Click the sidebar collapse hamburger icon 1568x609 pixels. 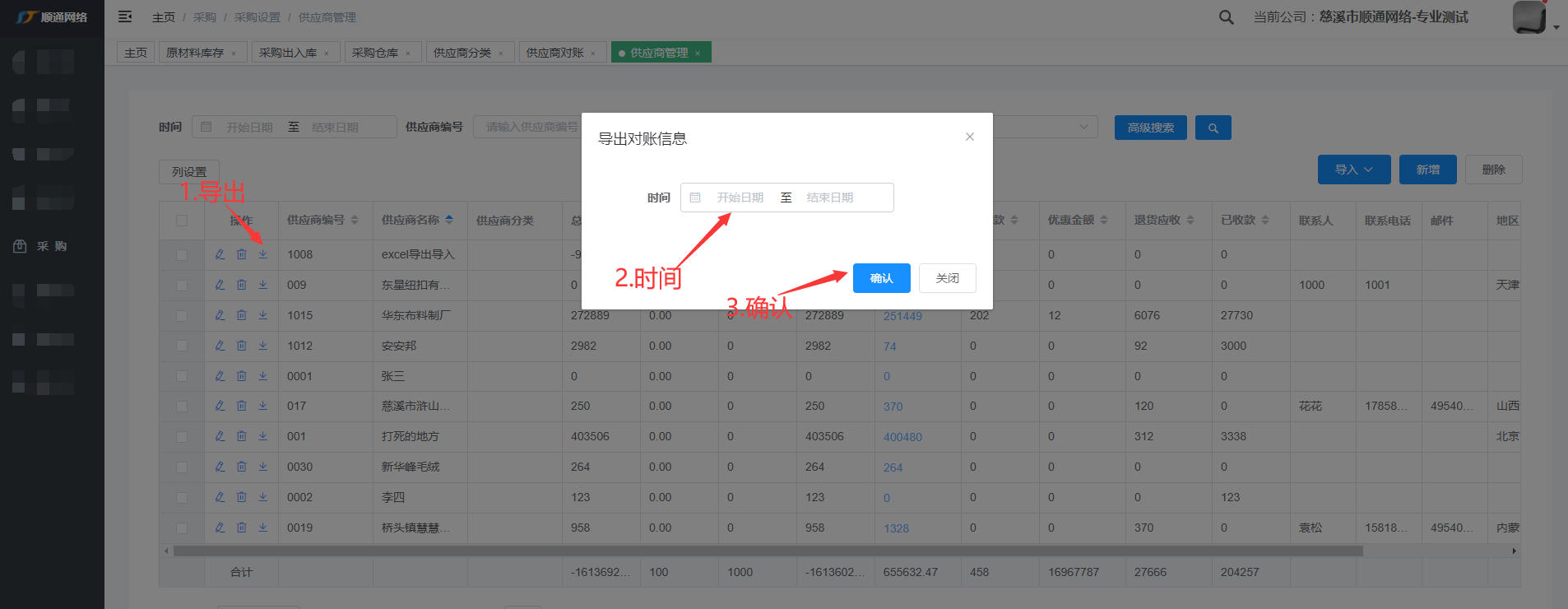coord(125,16)
